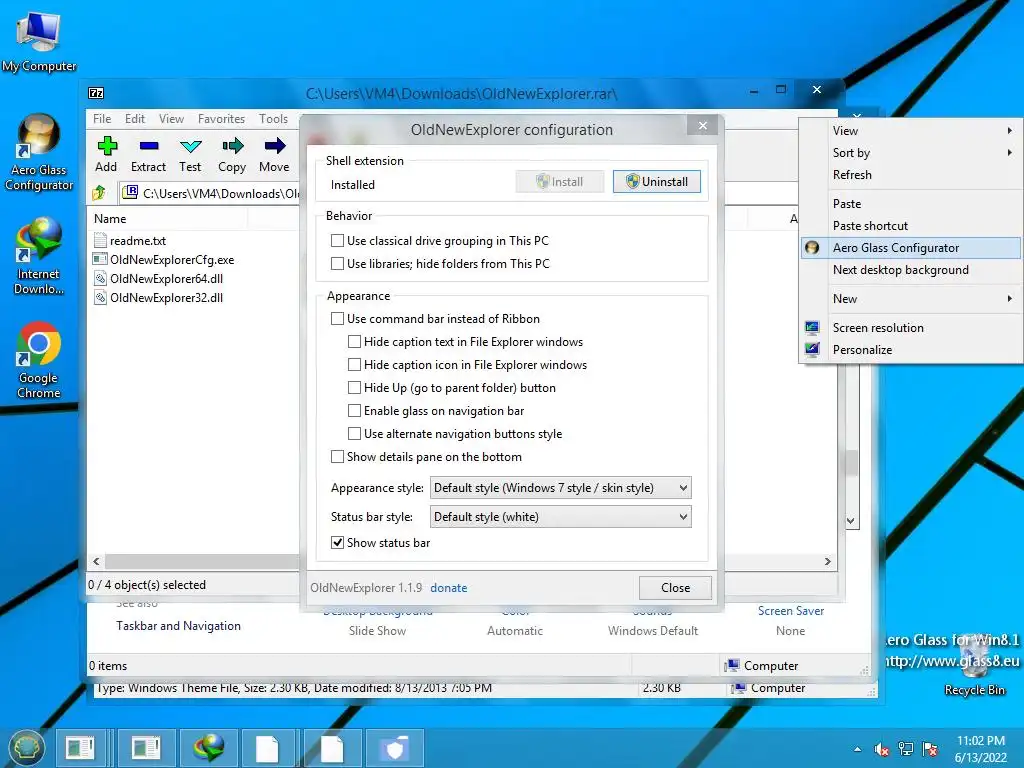Click the first taskbar window button
This screenshot has width=1024, height=768.
tap(80, 748)
